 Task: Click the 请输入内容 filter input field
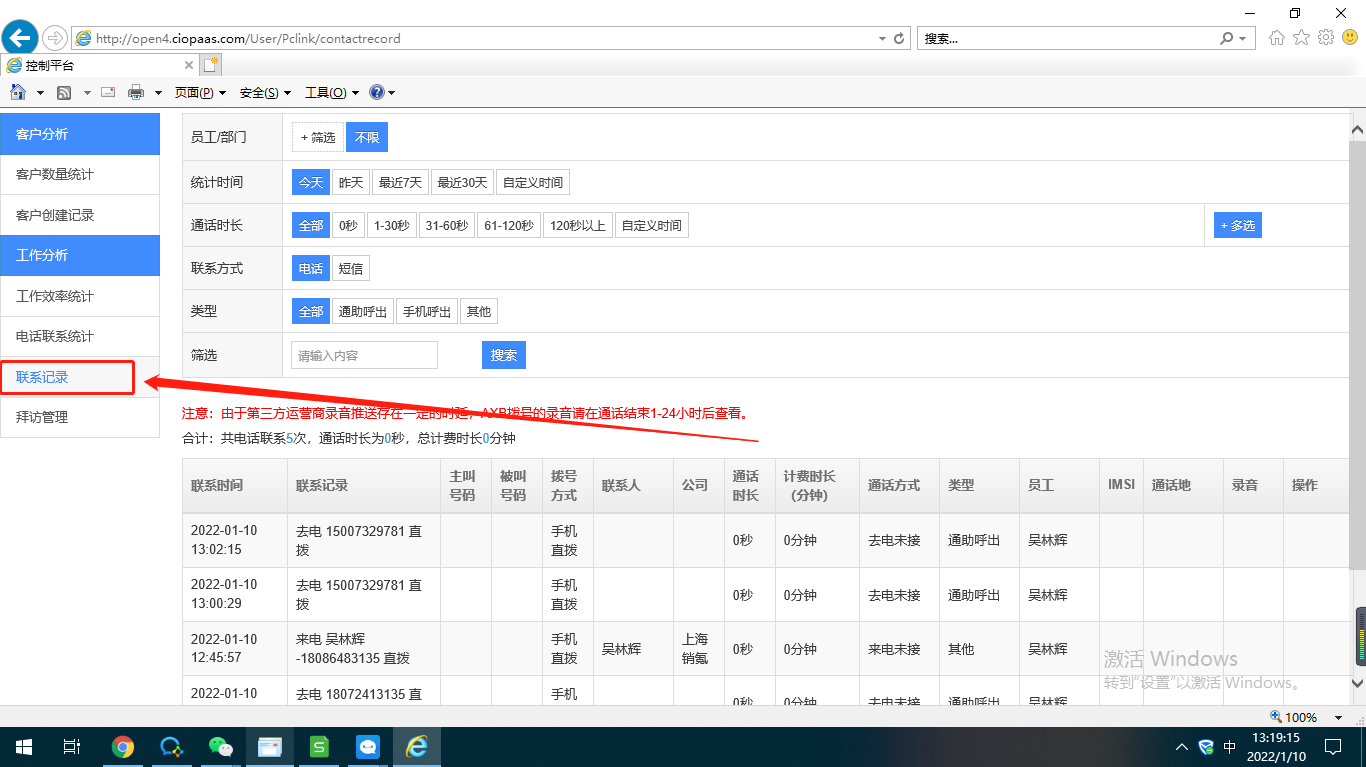coord(364,355)
